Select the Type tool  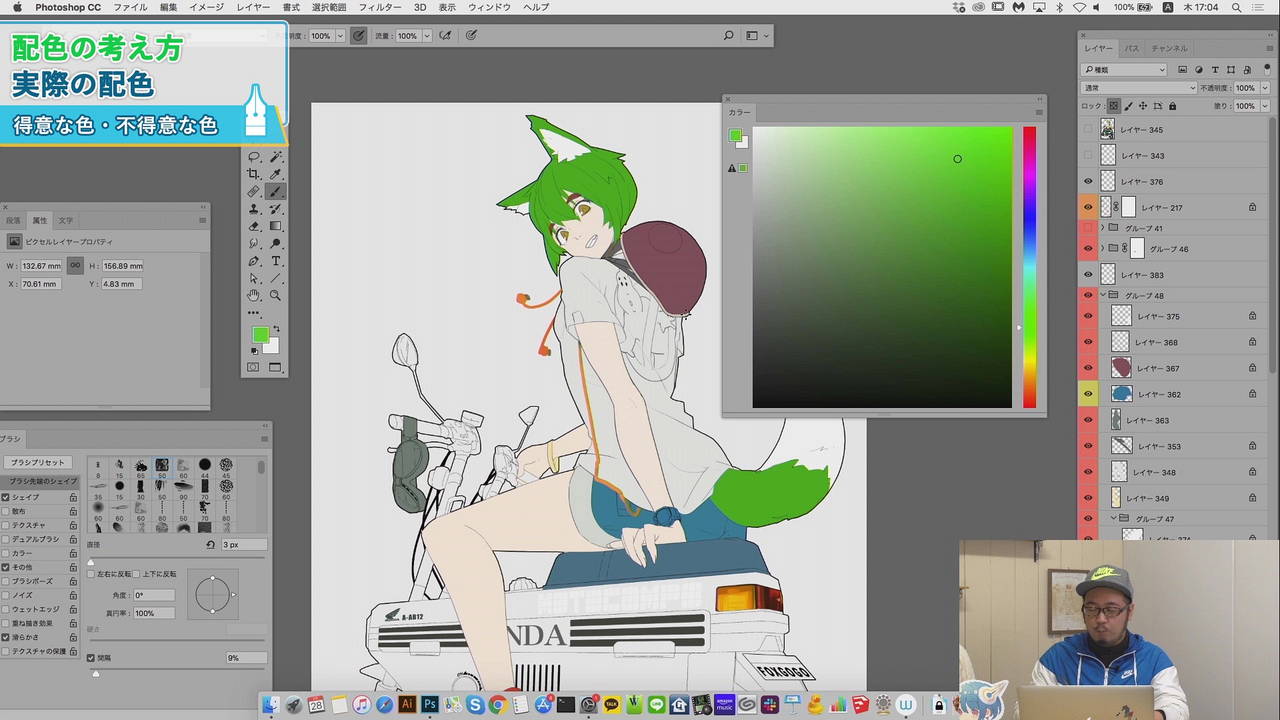coord(276,261)
